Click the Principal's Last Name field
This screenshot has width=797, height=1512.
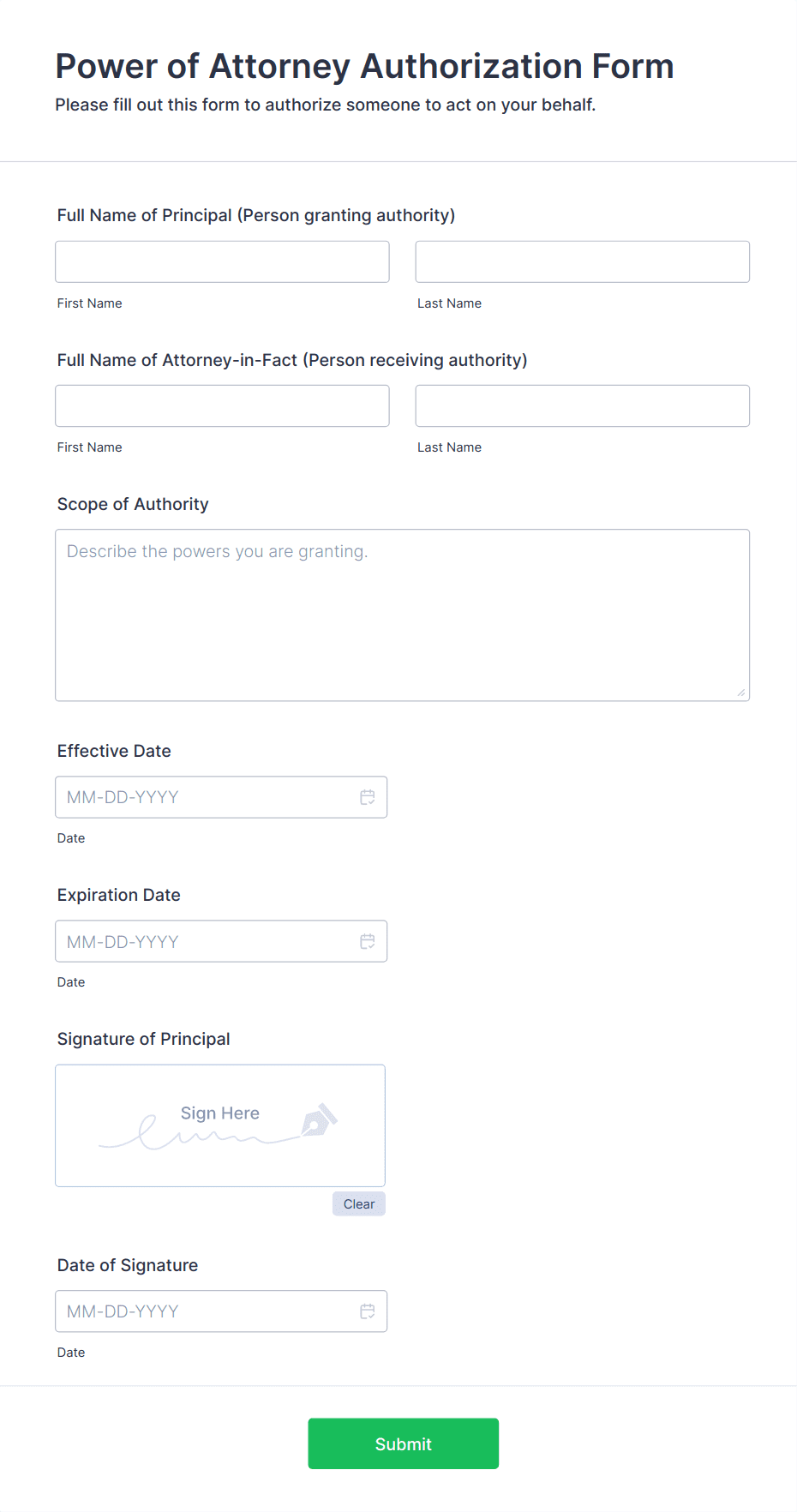click(582, 261)
